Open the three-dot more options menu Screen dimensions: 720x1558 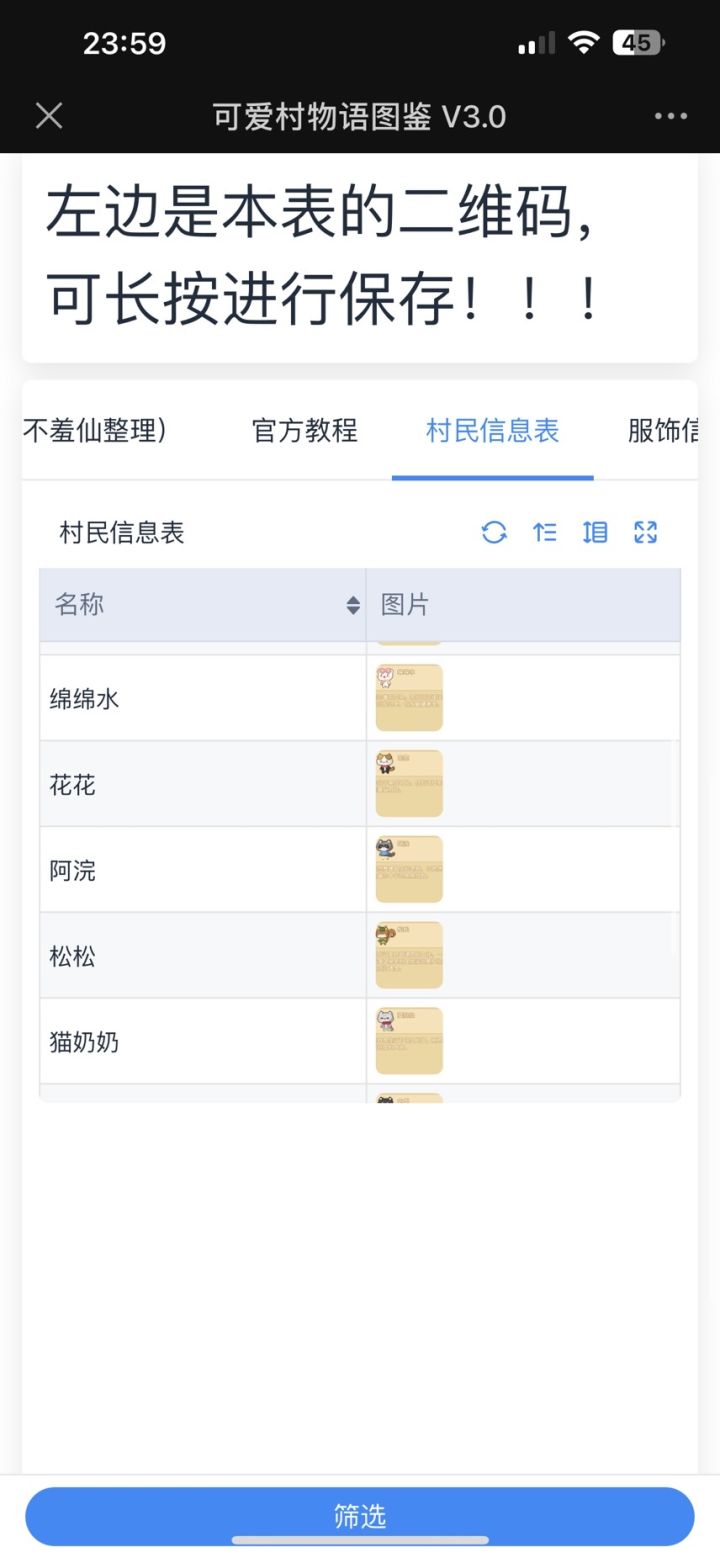click(671, 116)
